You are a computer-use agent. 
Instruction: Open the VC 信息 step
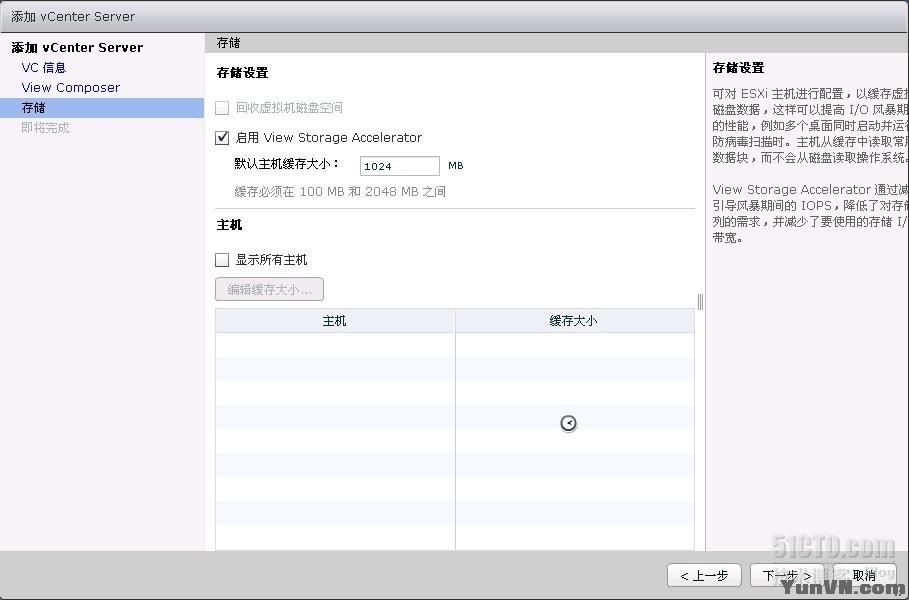(43, 68)
